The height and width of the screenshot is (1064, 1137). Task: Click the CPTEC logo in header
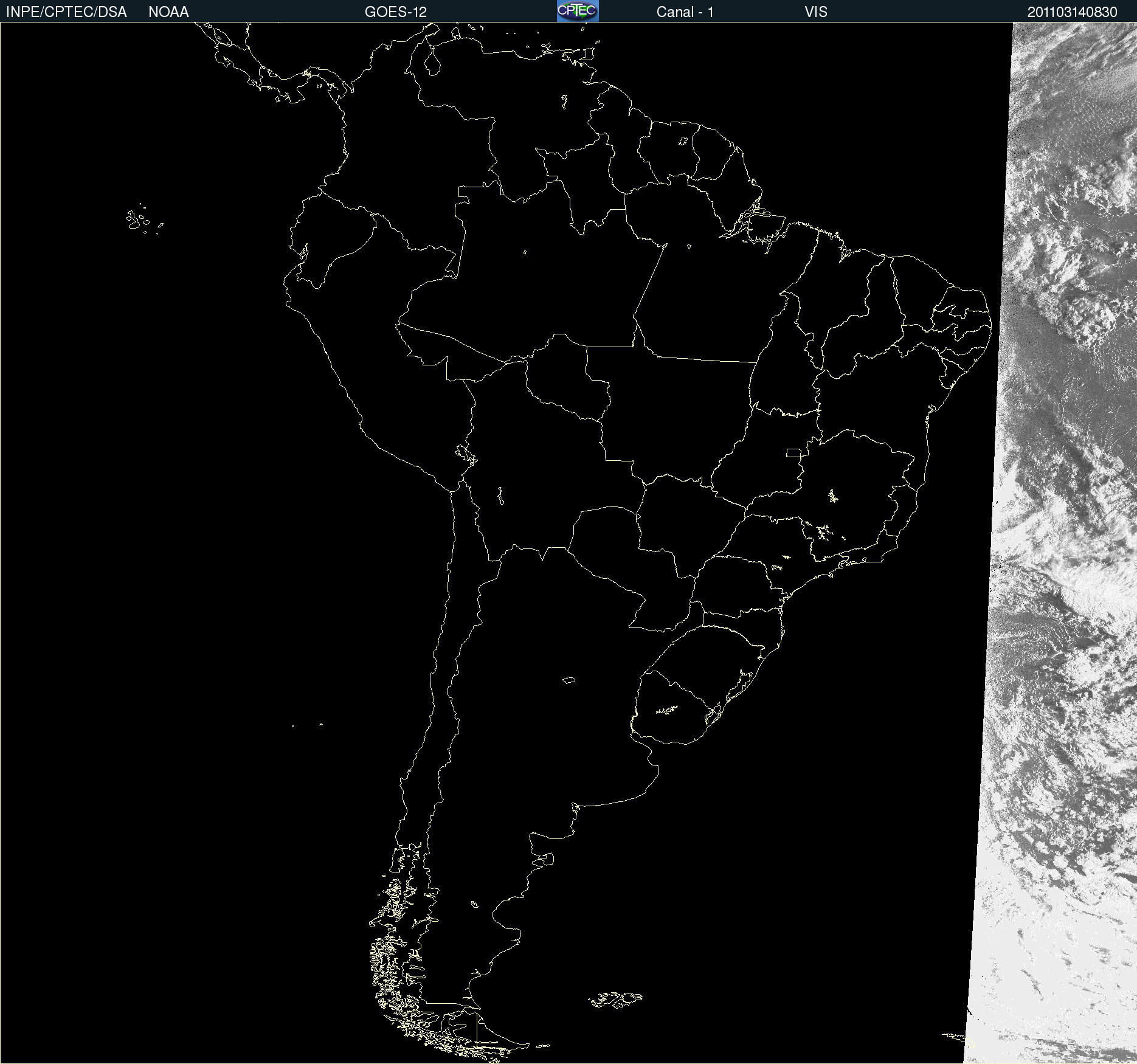click(x=578, y=11)
